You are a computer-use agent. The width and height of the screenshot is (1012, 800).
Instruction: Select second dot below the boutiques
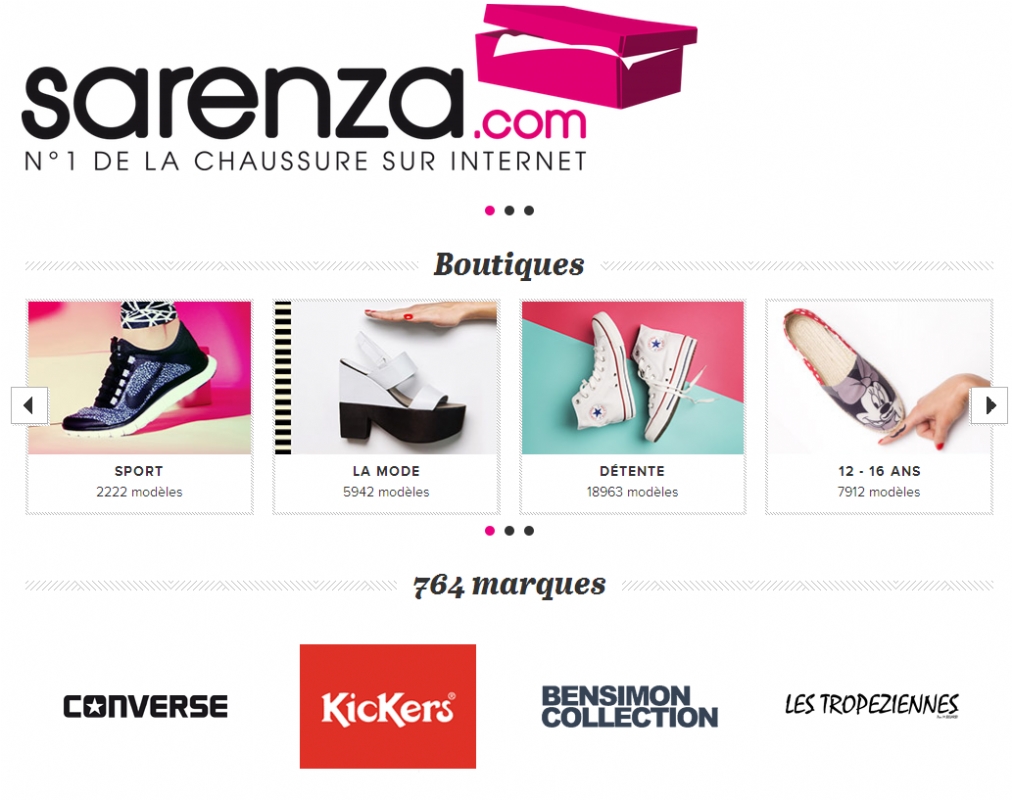509,530
